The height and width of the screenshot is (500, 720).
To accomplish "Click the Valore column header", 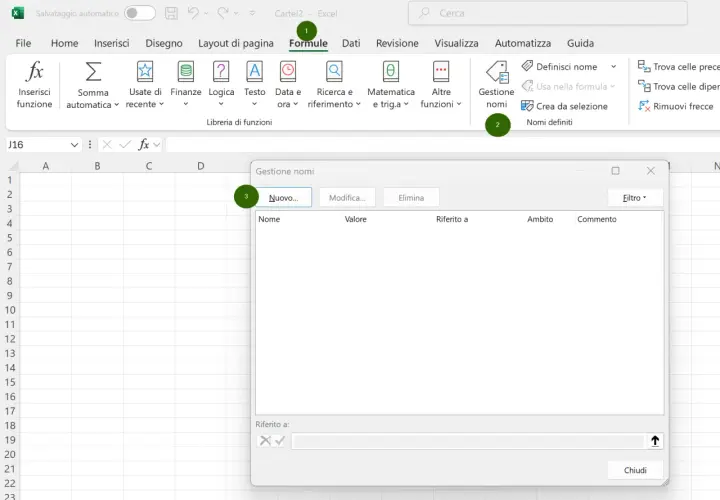I will click(x=355, y=219).
